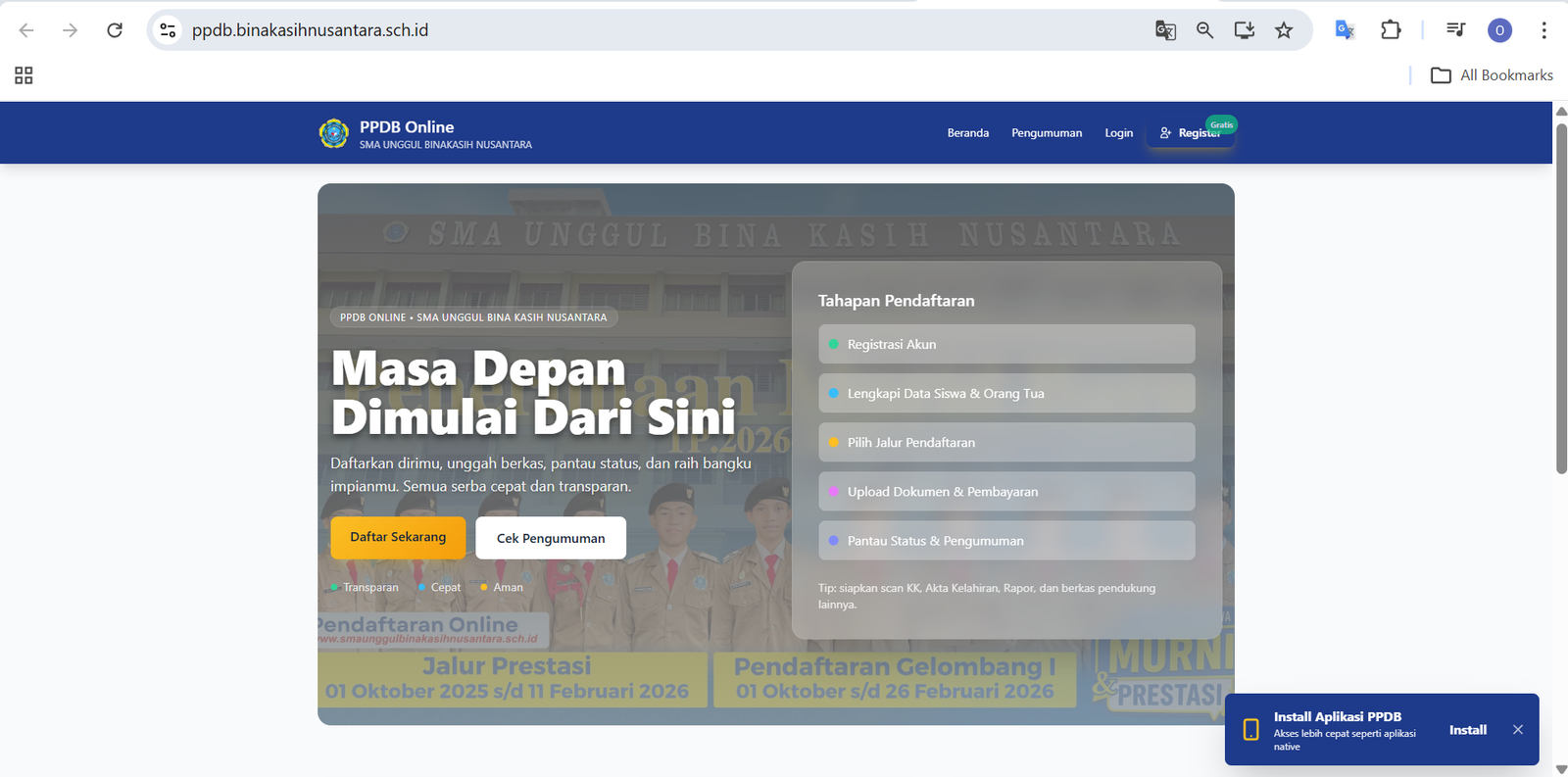1568x777 pixels.
Task: Open the translate page icon in address bar
Action: [x=1165, y=30]
